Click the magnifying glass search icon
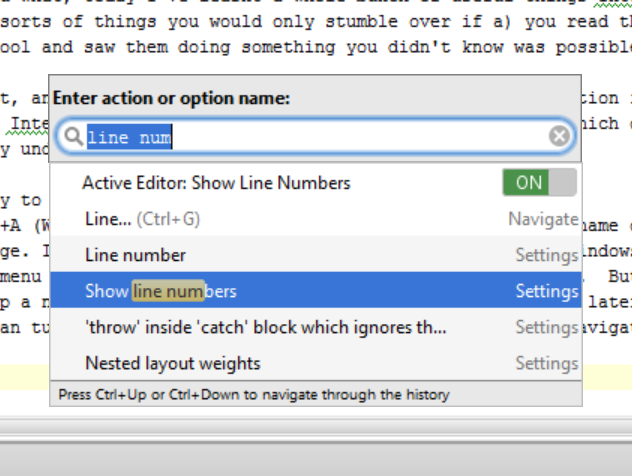 pyautogui.click(x=72, y=137)
